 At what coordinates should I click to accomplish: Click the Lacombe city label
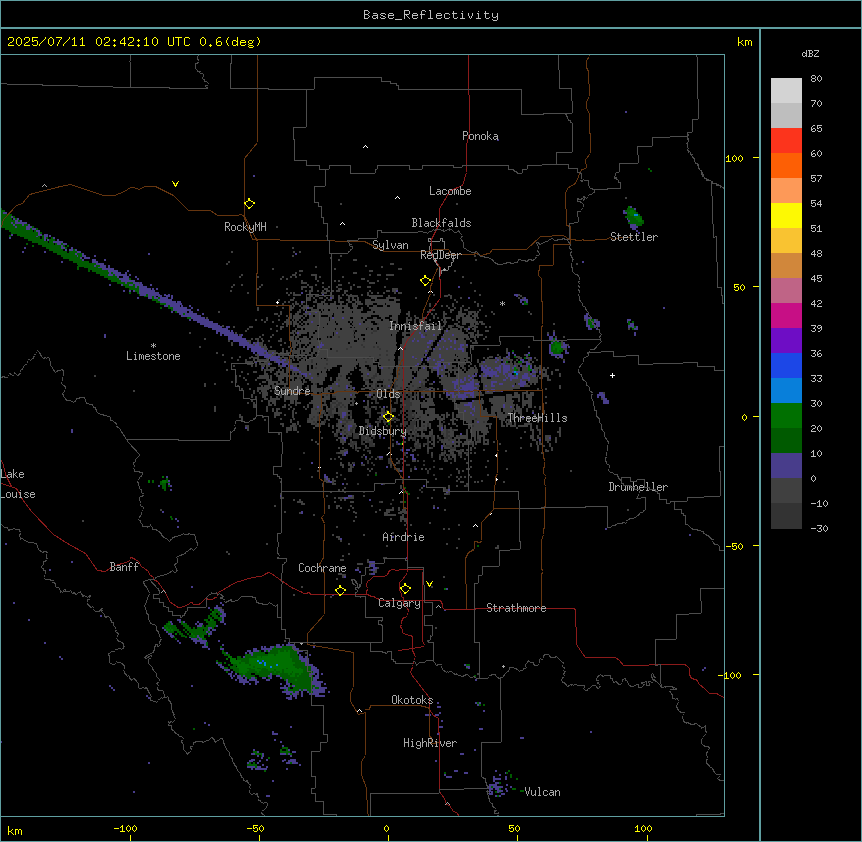pos(450,191)
